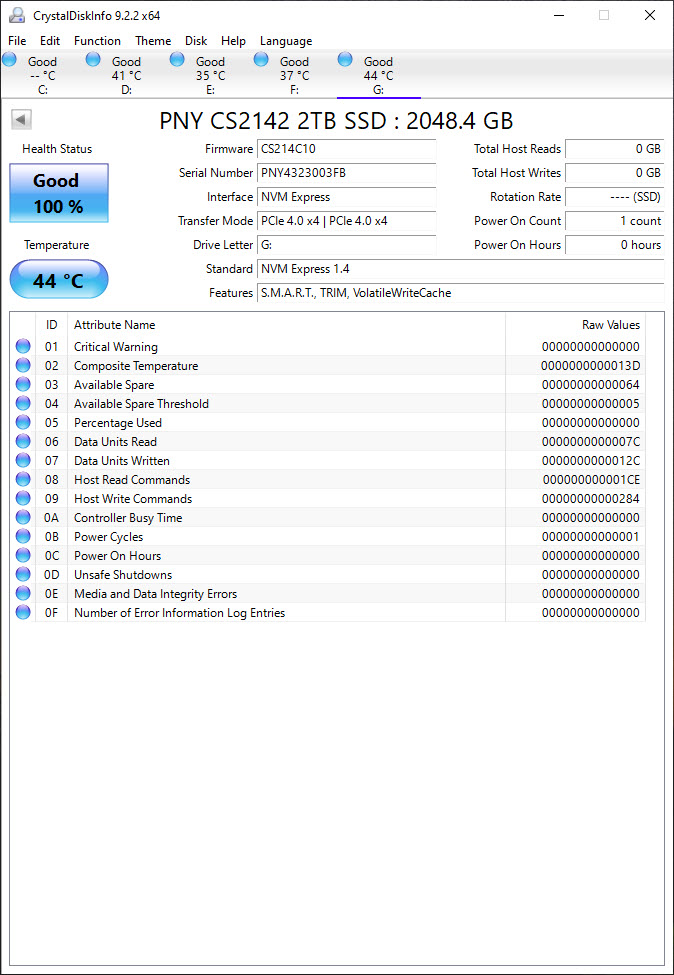Click the status orb for drive D:
Image resolution: width=674 pixels, height=975 pixels.
coord(93,60)
